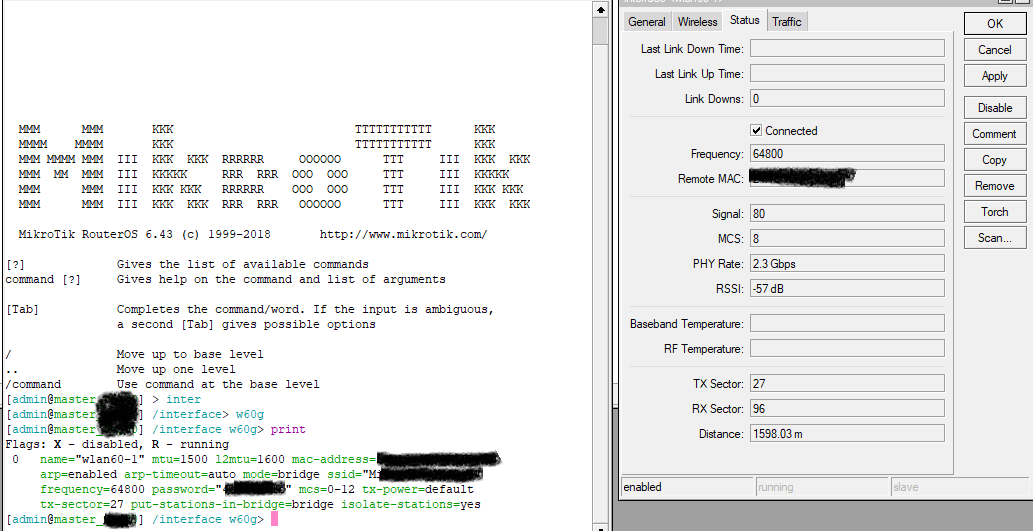1033x531 pixels.
Task: Remove the interface
Action: coord(995,186)
